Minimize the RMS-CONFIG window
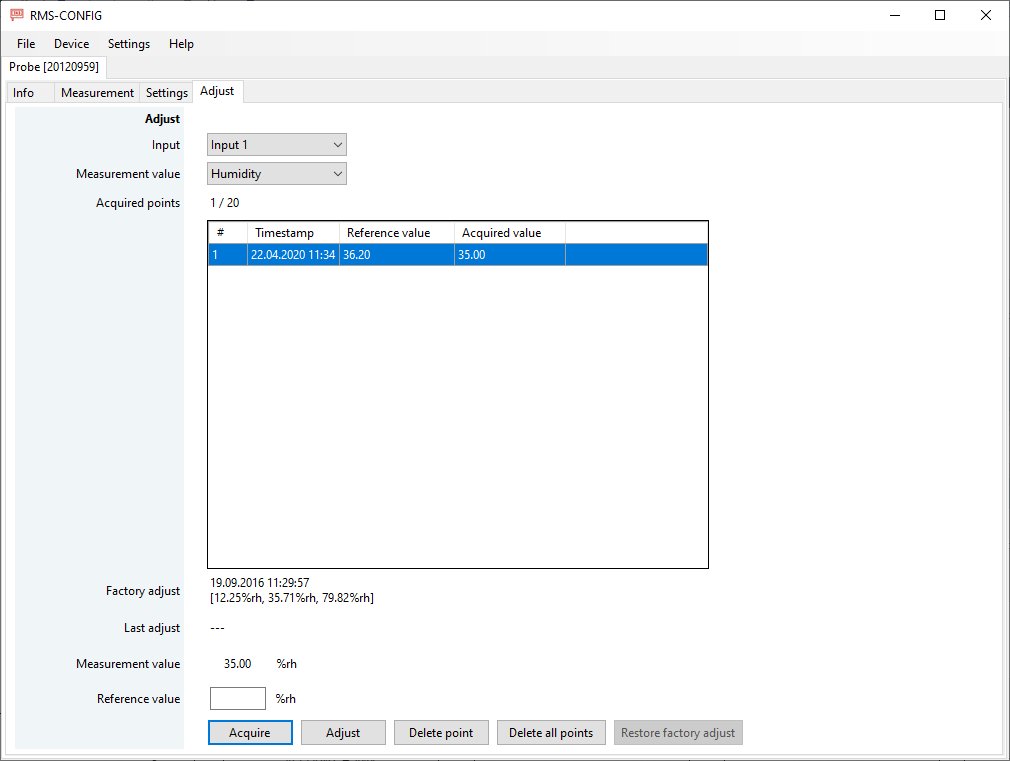This screenshot has width=1010, height=761. click(895, 15)
